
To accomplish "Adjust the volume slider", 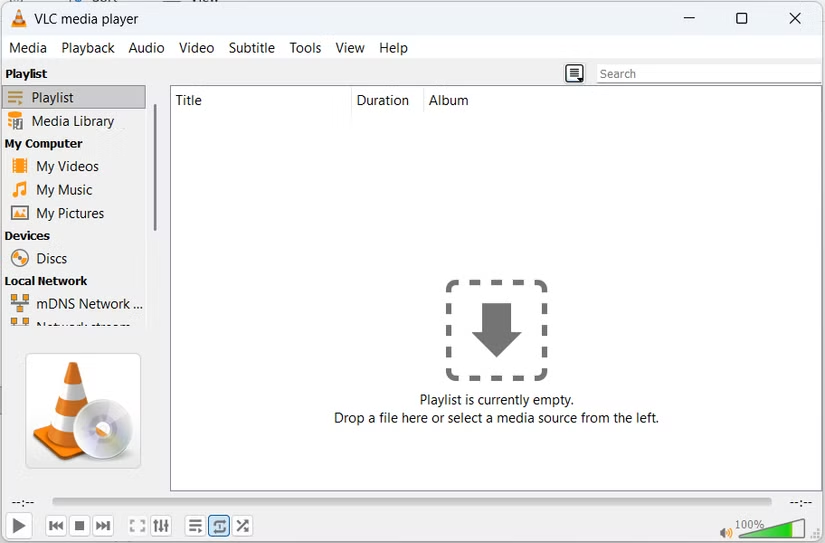I will (x=771, y=529).
